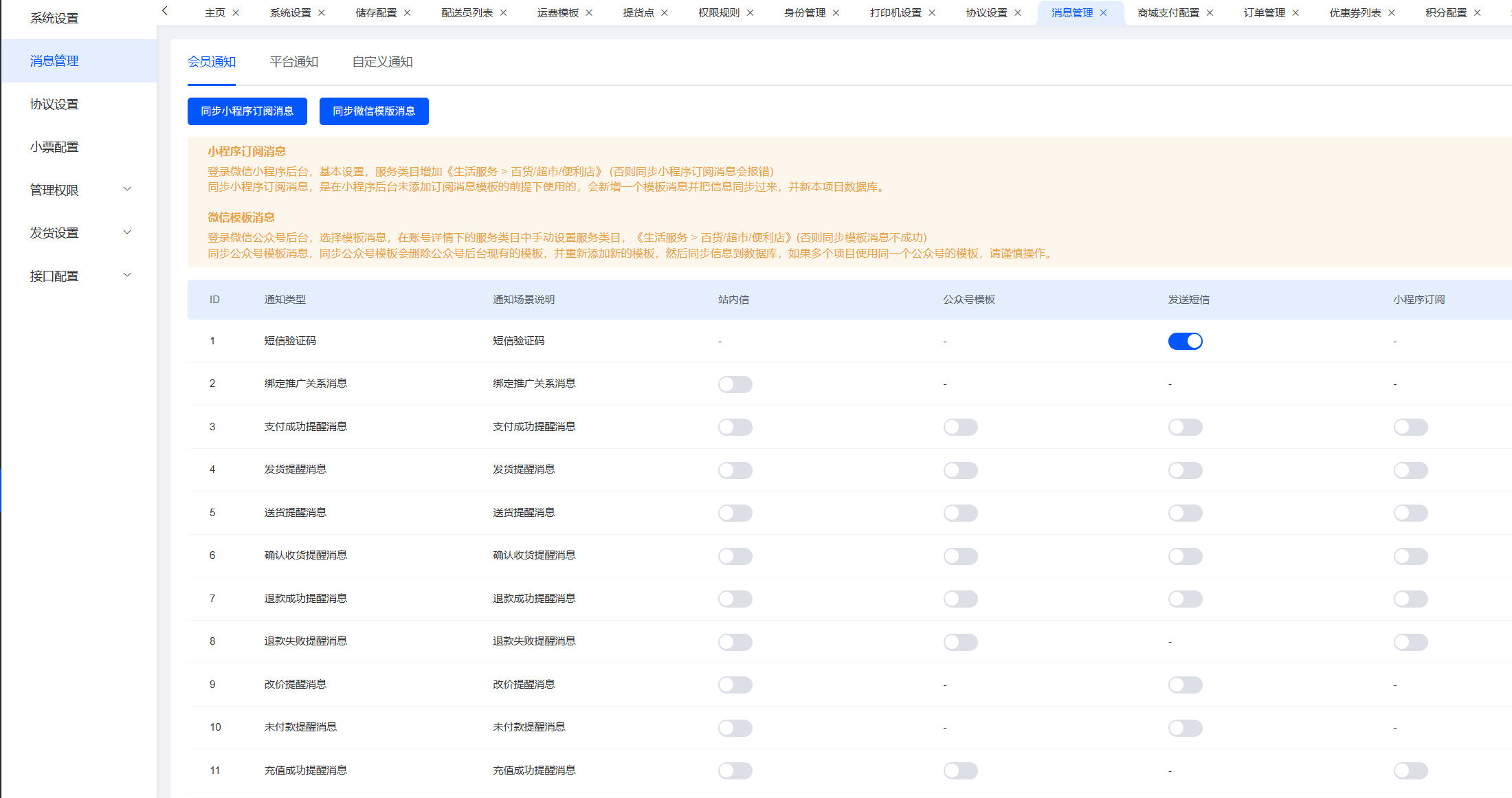Close the 运费模板 tab
Screen dimensions: 1512x798
[x=589, y=13]
